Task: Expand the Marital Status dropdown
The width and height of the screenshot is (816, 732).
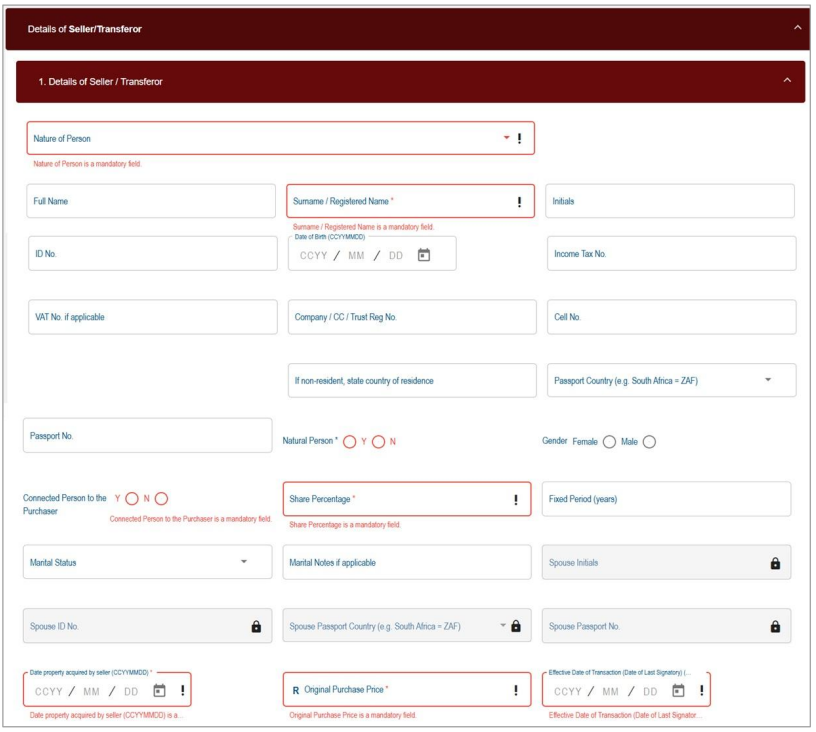Action: point(244,562)
